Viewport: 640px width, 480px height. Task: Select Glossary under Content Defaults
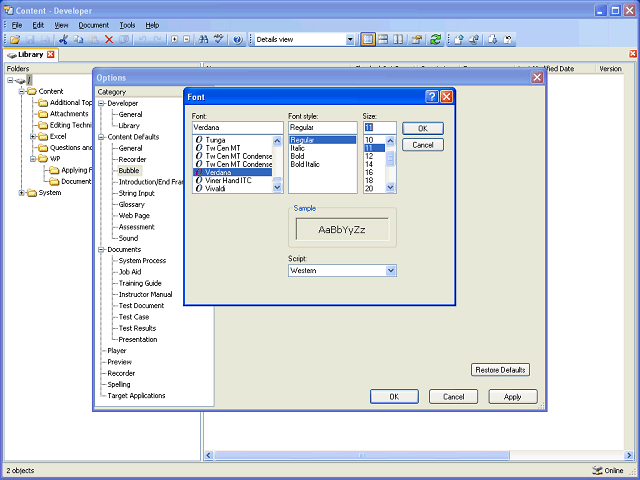pos(131,204)
